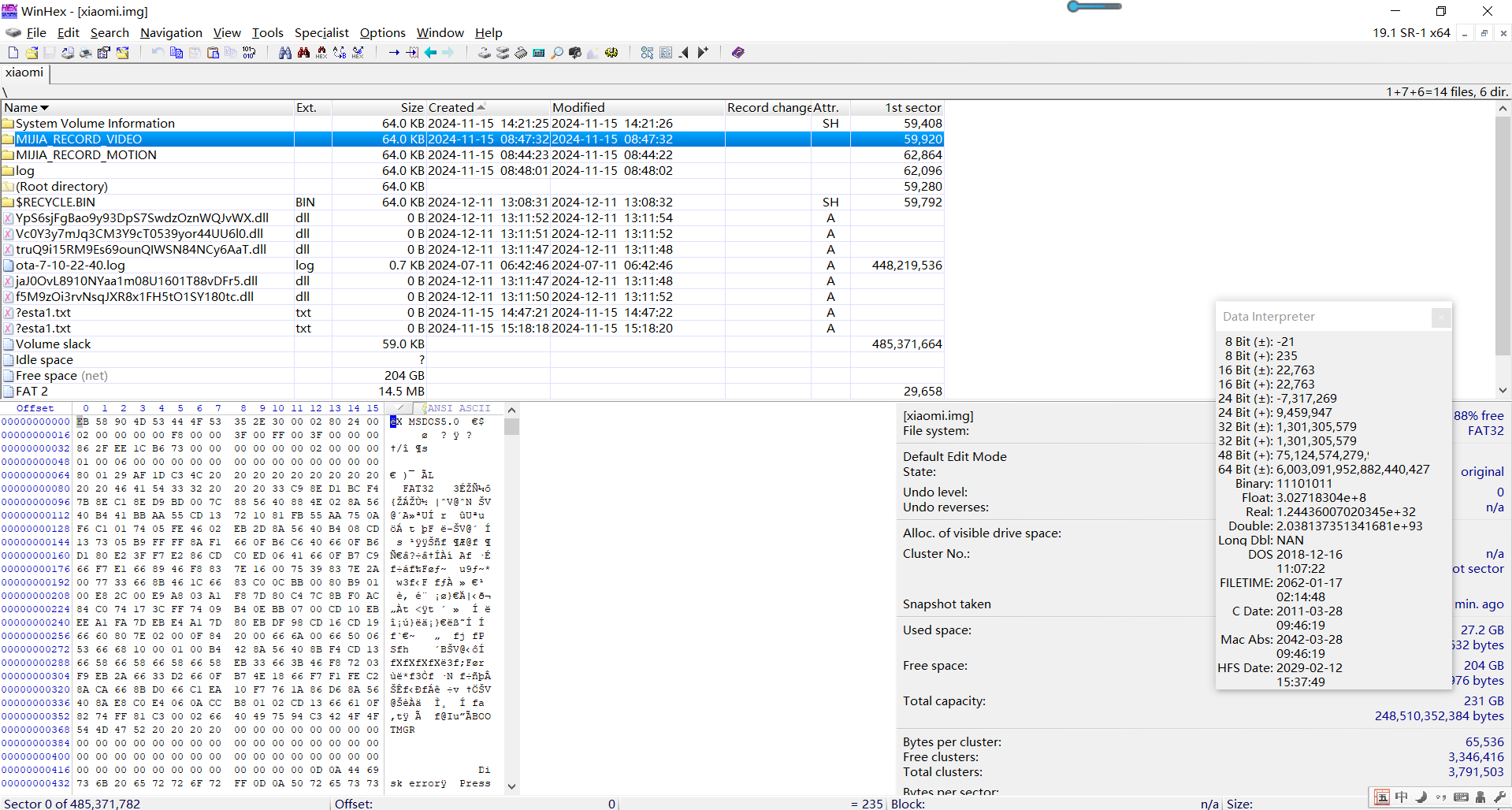Viewport: 1512px width, 810px height.
Task: Click the Open Disk drive icon
Action: click(x=484, y=53)
